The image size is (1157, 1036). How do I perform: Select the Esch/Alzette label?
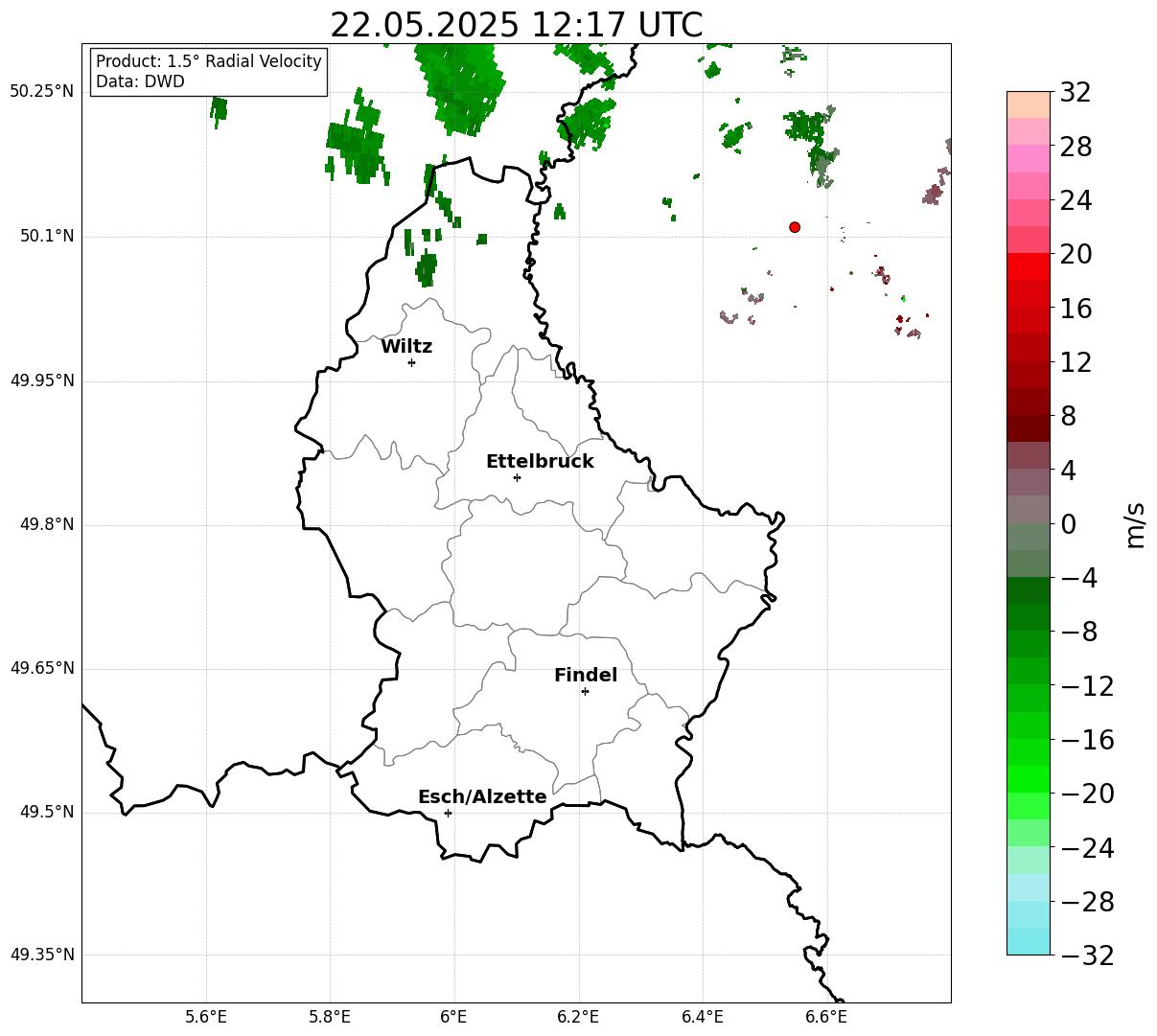482,797
